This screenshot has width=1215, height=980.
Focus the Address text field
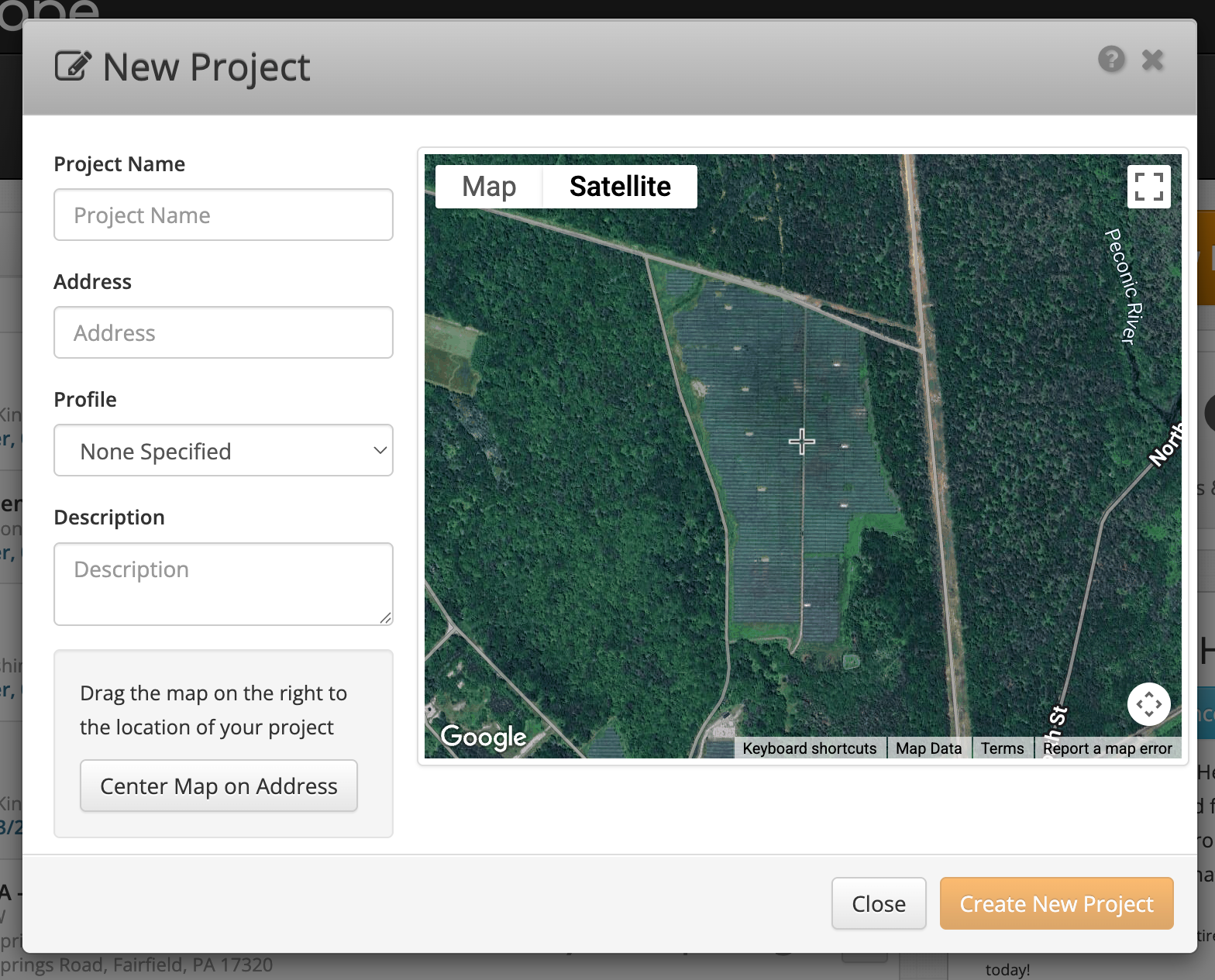223,333
